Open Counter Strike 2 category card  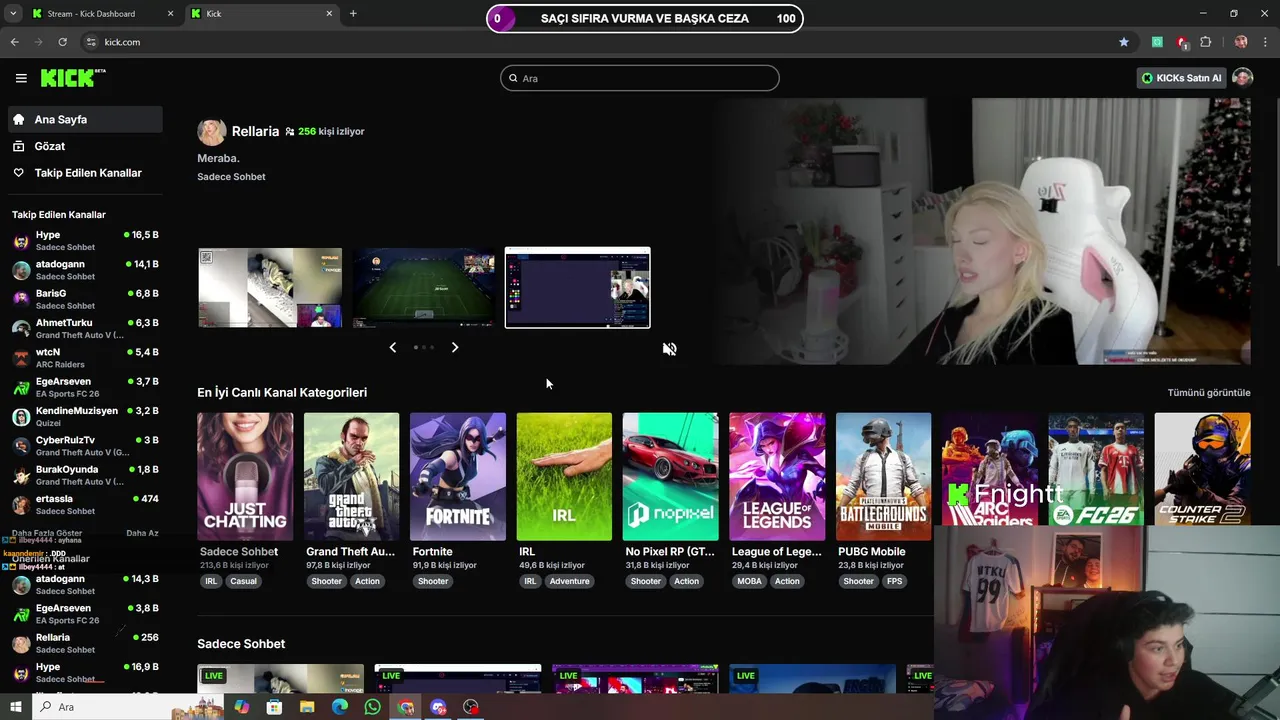(x=1202, y=470)
